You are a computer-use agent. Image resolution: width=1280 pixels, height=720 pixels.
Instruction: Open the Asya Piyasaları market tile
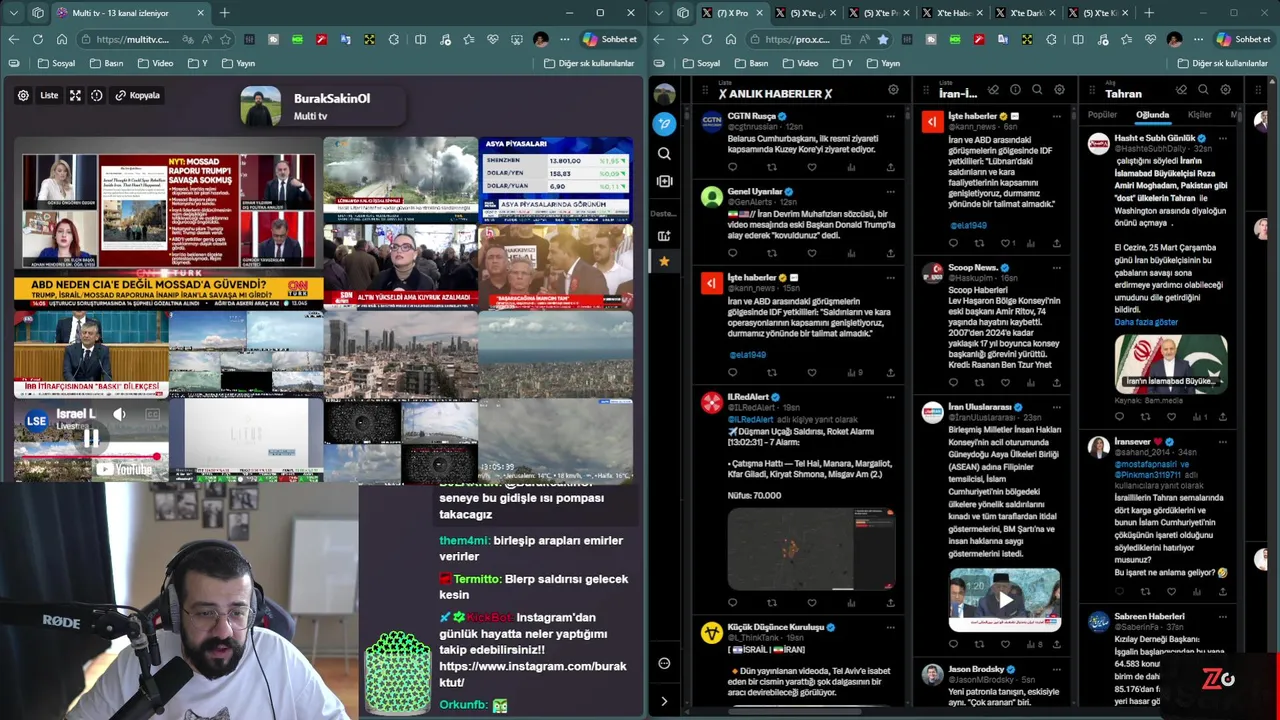coord(556,179)
